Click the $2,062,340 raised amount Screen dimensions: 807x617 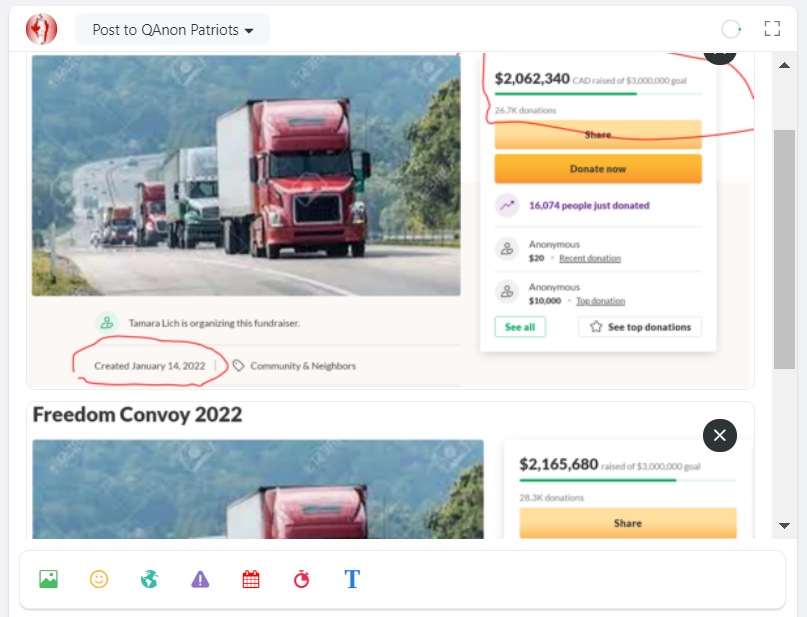pyautogui.click(x=532, y=79)
